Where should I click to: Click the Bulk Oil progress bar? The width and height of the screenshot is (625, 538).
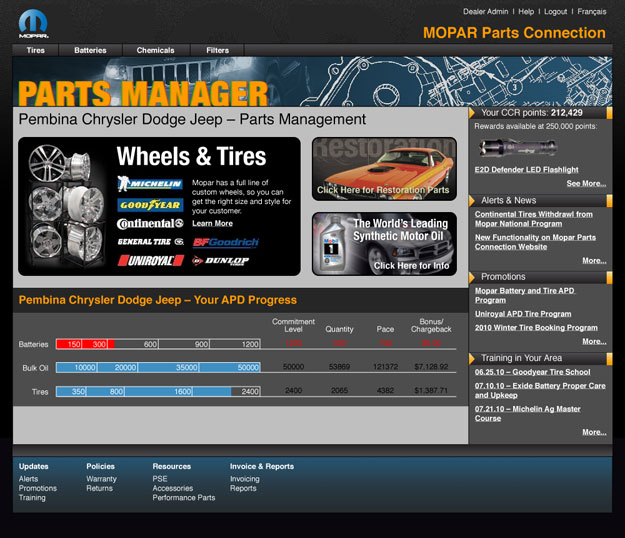[x=158, y=367]
